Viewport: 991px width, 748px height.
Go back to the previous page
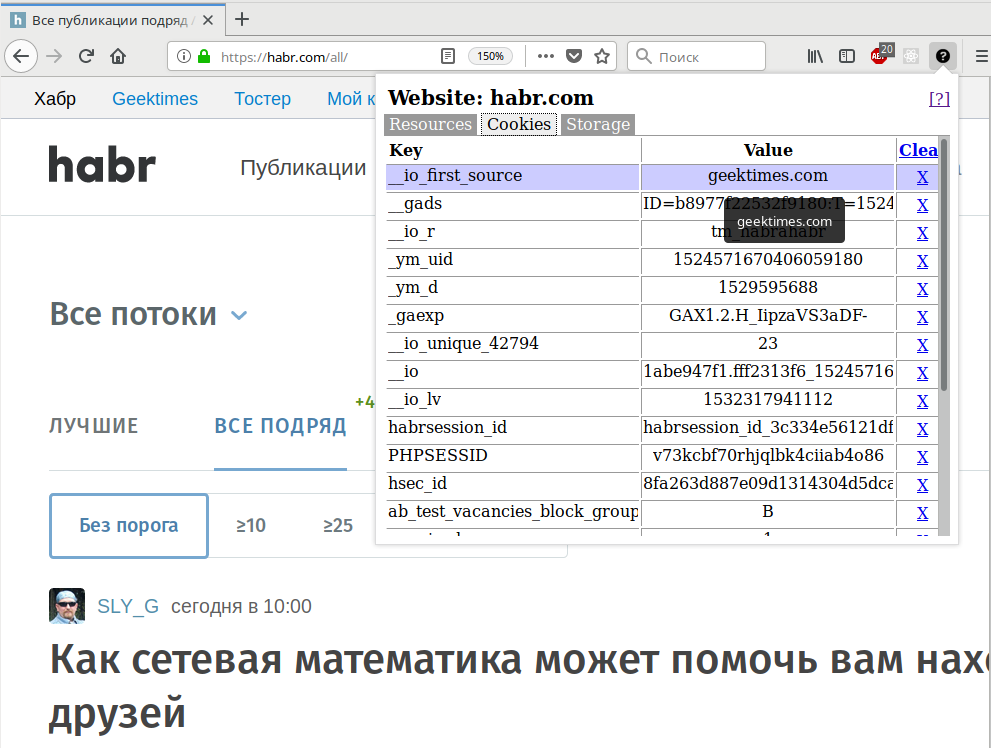21,56
